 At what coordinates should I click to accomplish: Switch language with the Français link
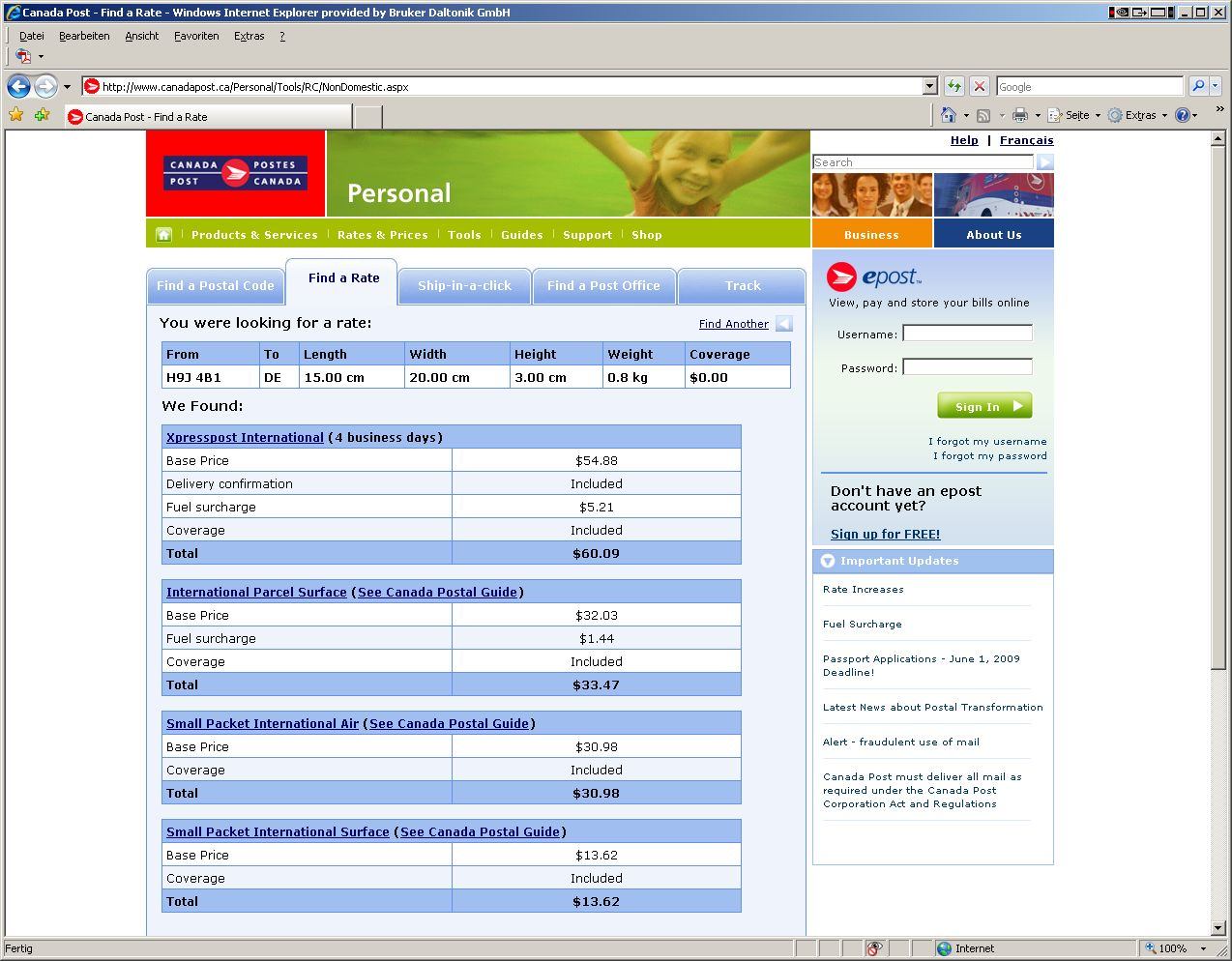pyautogui.click(x=1027, y=140)
